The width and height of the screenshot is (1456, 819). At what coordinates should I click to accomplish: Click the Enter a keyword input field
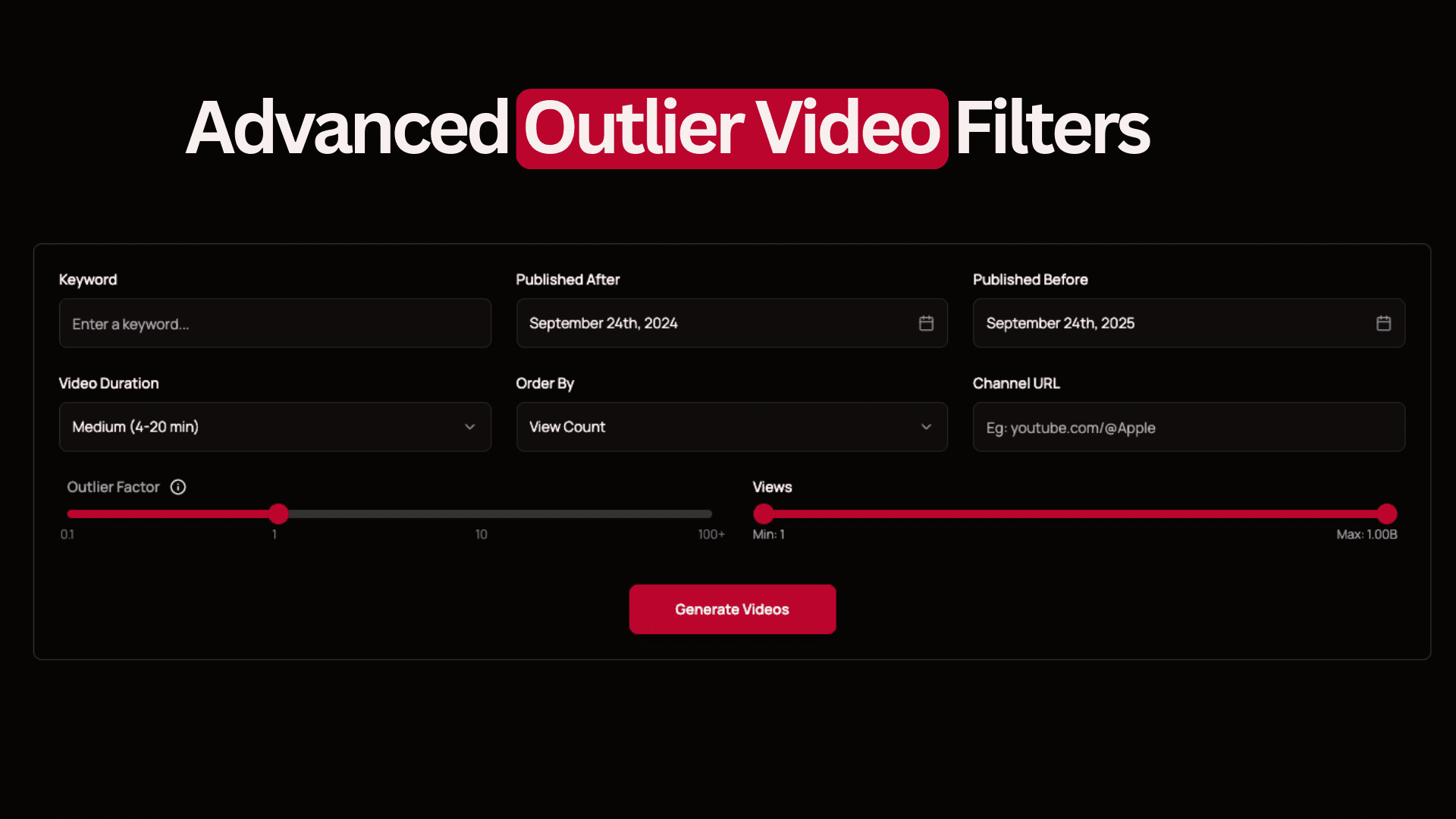tap(275, 323)
